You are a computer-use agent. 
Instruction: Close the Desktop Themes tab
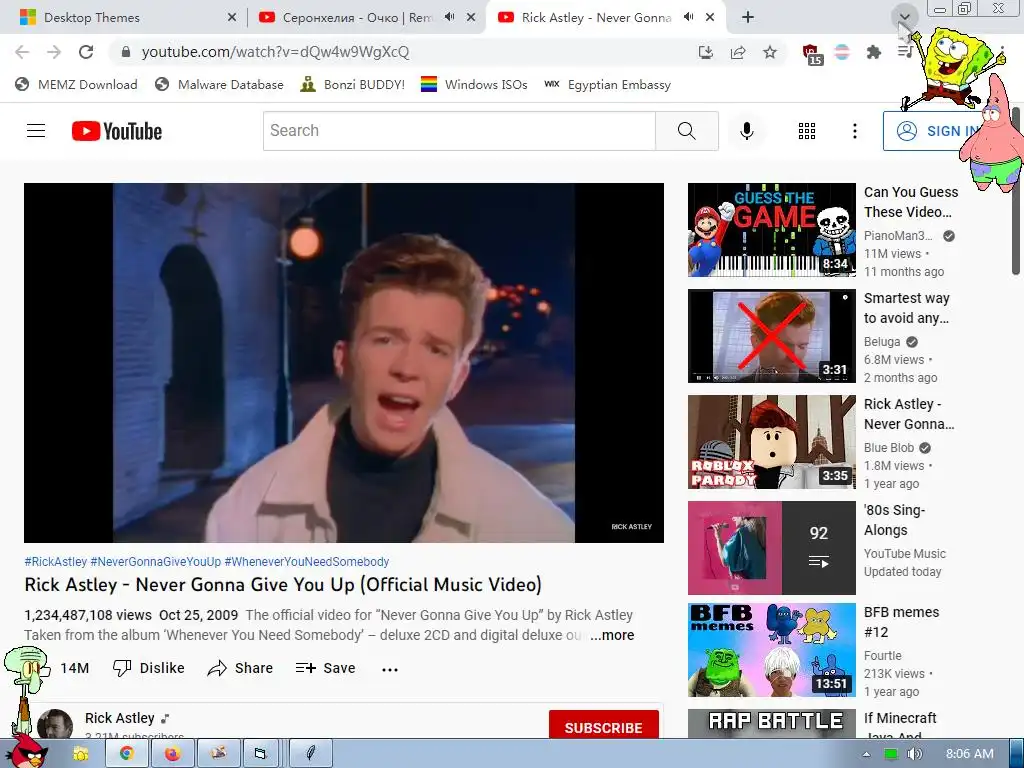coord(232,17)
